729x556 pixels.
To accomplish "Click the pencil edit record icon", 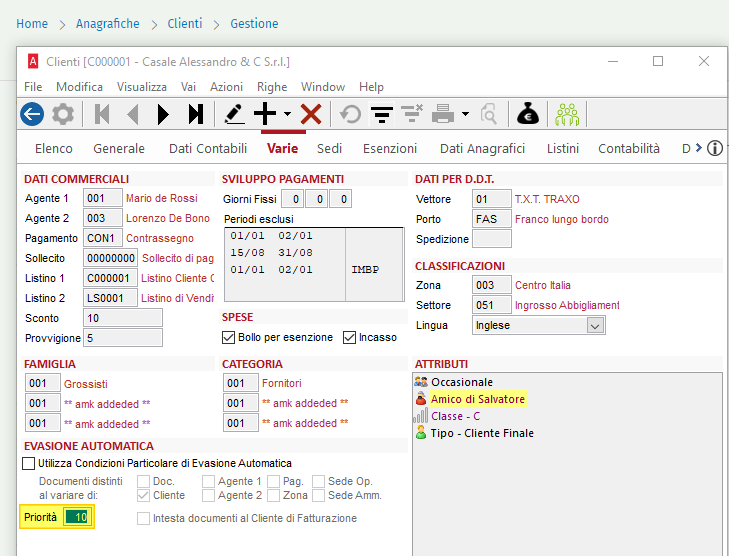I will click(x=234, y=114).
